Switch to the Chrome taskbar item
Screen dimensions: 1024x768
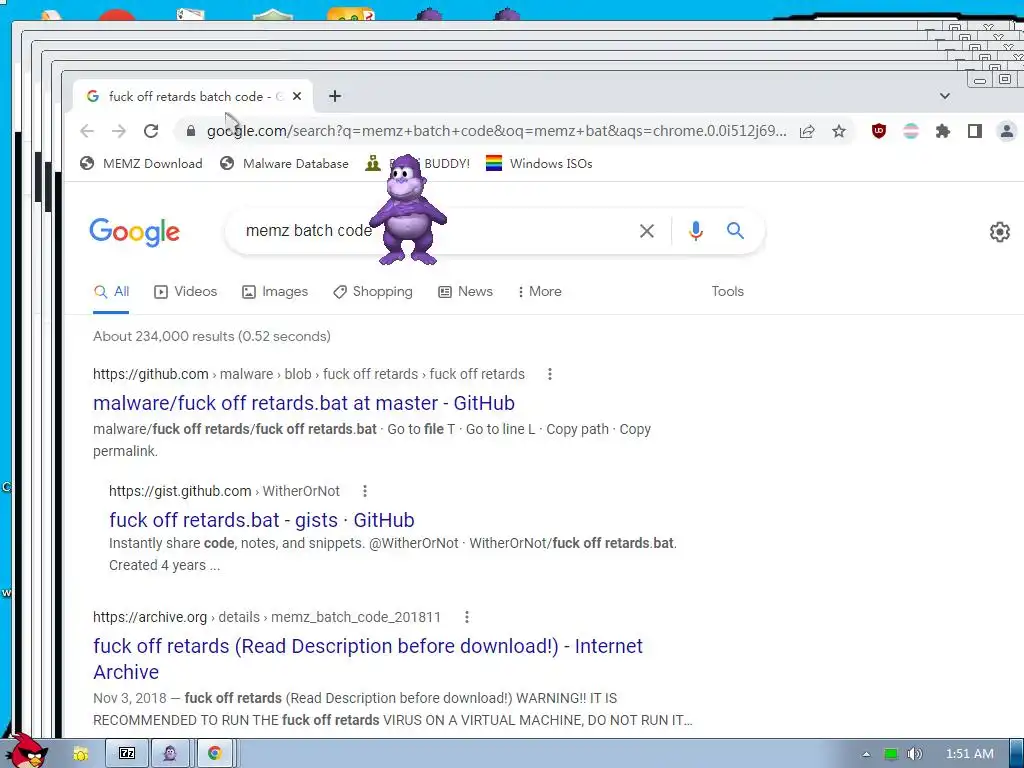(x=214, y=754)
